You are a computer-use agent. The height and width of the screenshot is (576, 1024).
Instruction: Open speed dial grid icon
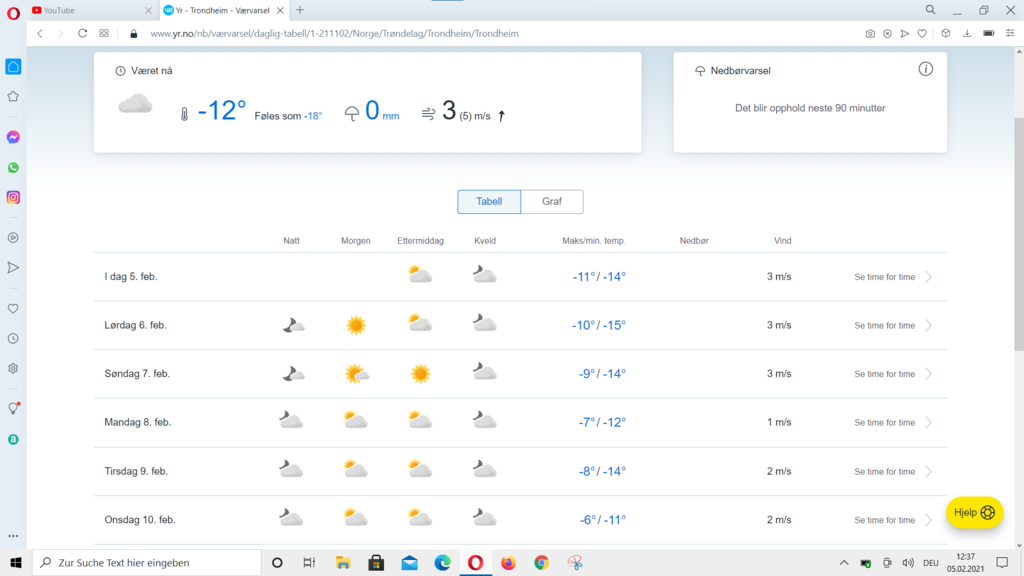104,33
